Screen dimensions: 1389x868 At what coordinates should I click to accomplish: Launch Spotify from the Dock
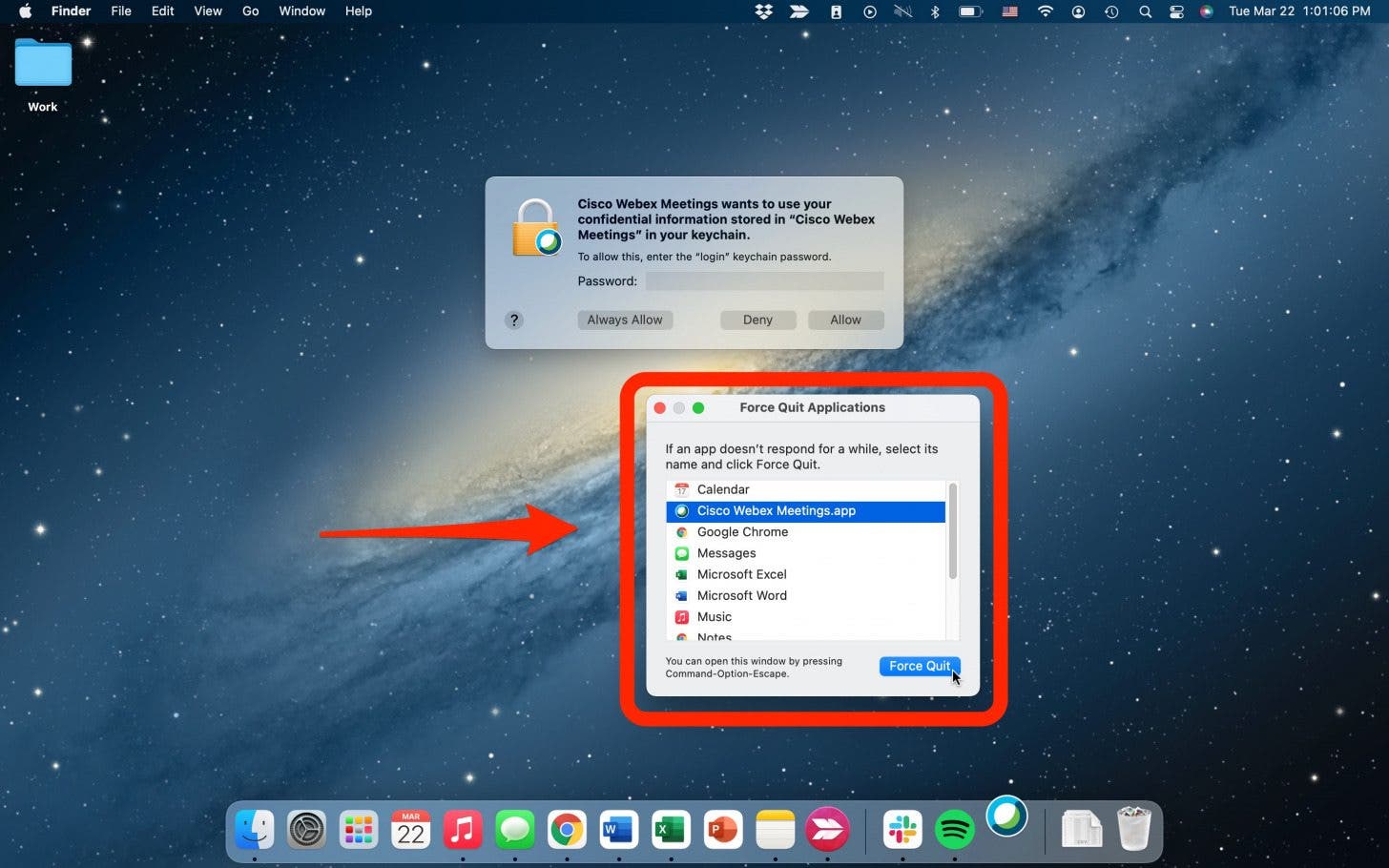pyautogui.click(x=954, y=830)
